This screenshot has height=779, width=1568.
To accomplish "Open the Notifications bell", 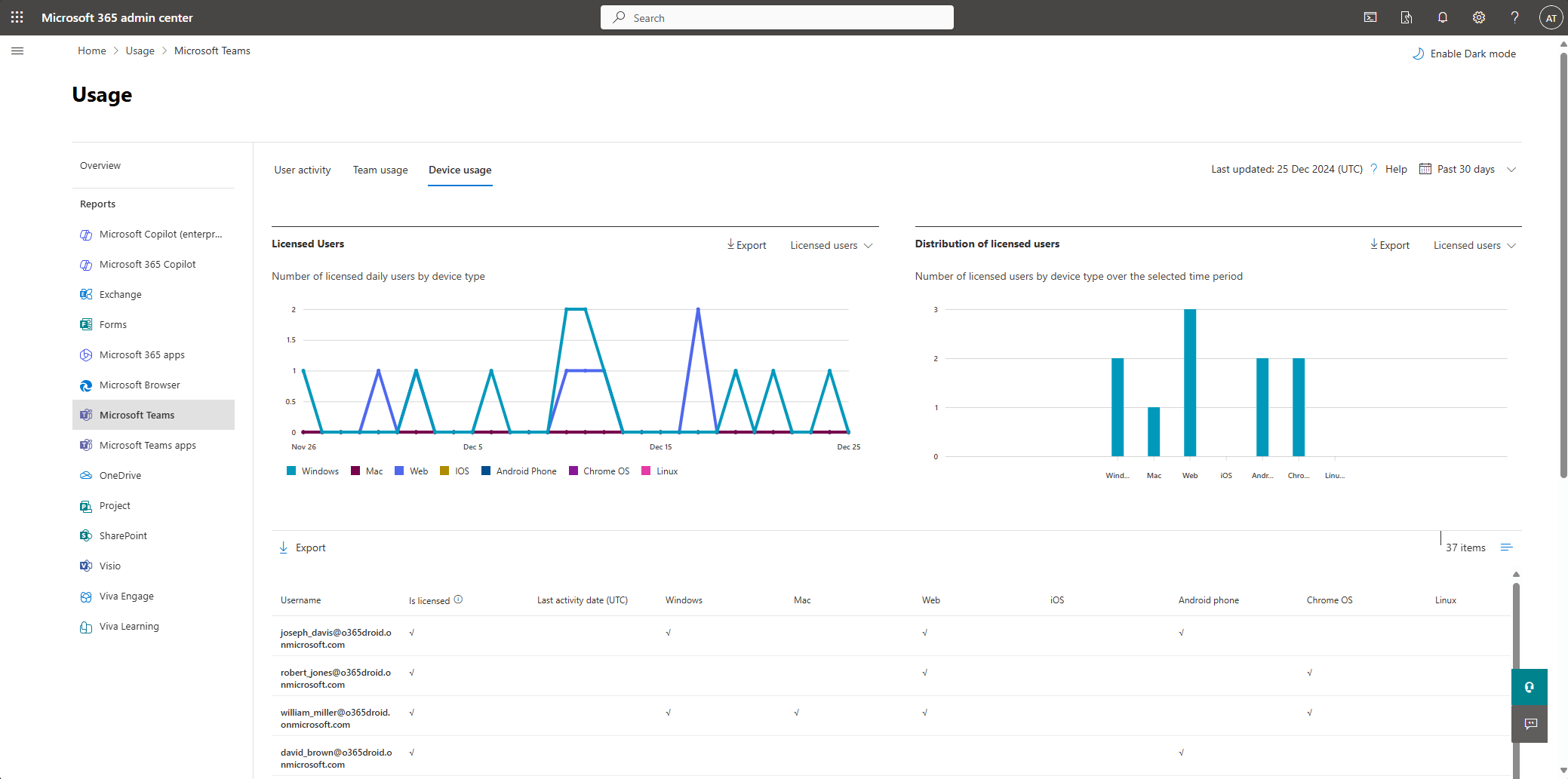I will click(1442, 17).
